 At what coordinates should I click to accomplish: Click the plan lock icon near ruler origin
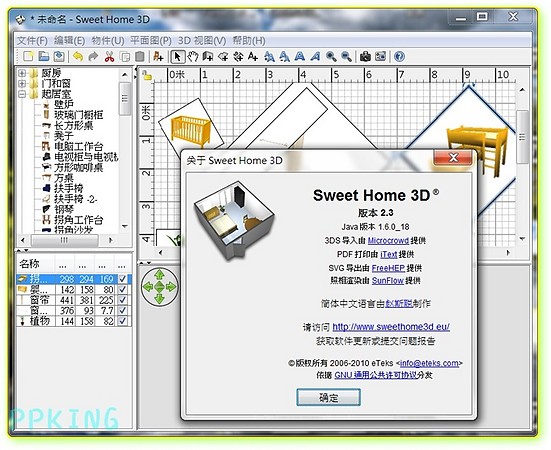(x=146, y=75)
